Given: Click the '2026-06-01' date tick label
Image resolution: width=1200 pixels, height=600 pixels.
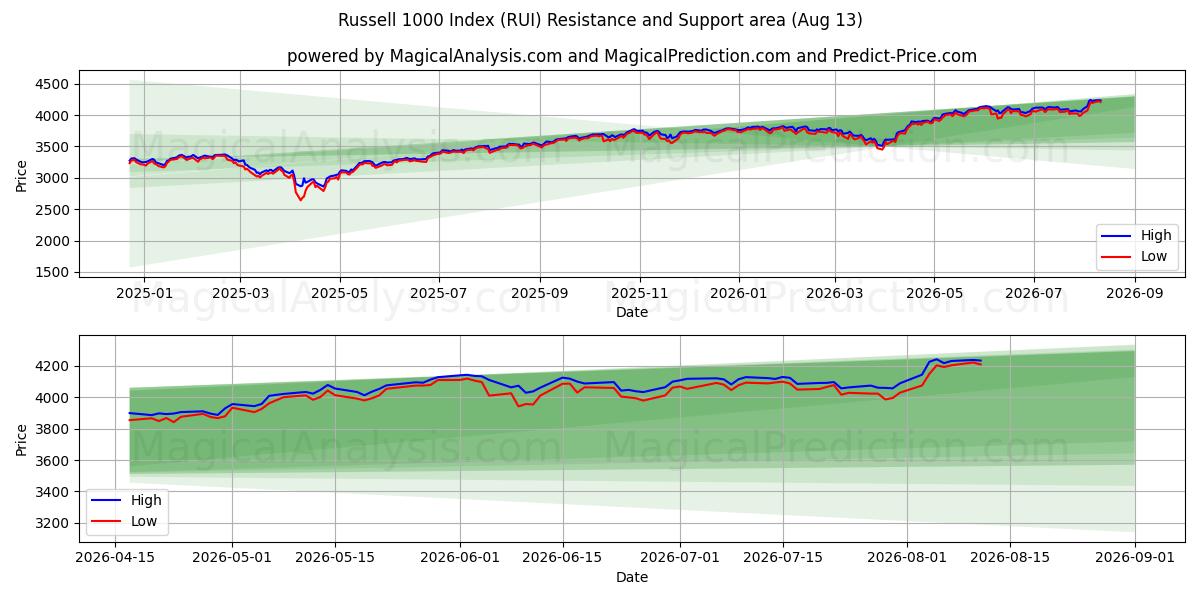Looking at the screenshot, I should pos(461,558).
